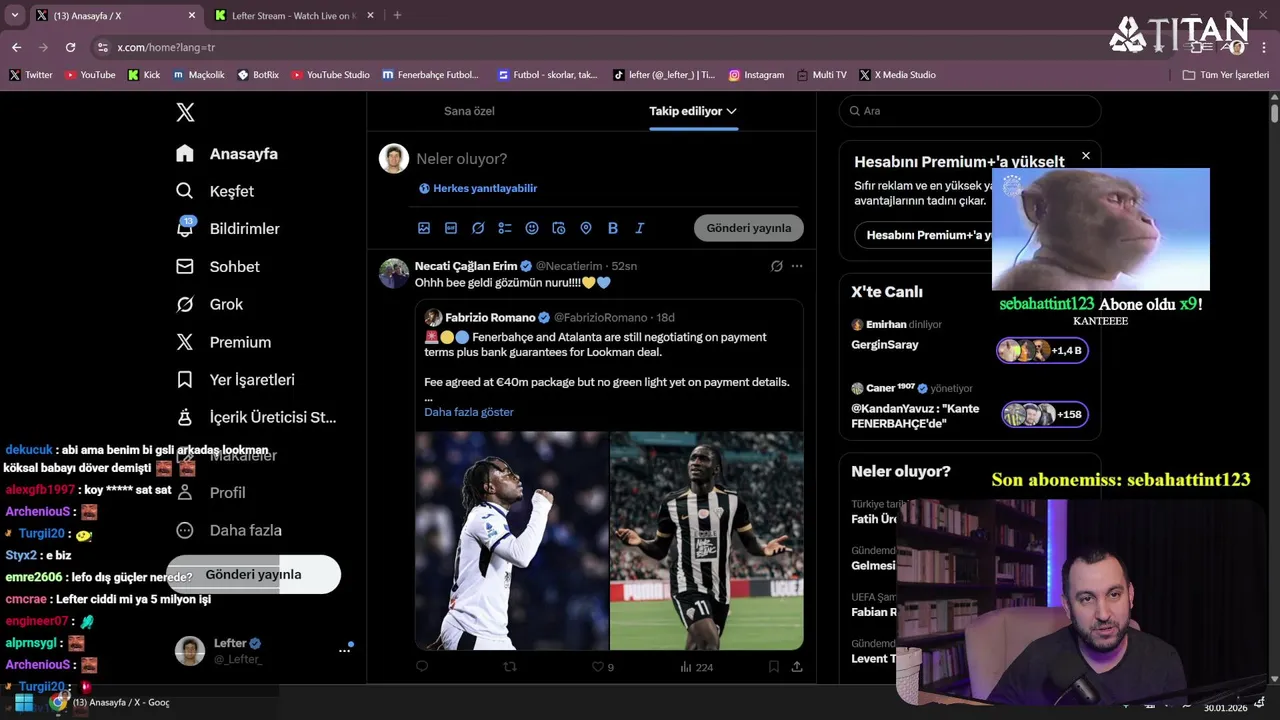Add GIF in post composer
Image resolution: width=1280 pixels, height=720 pixels.
tap(451, 228)
